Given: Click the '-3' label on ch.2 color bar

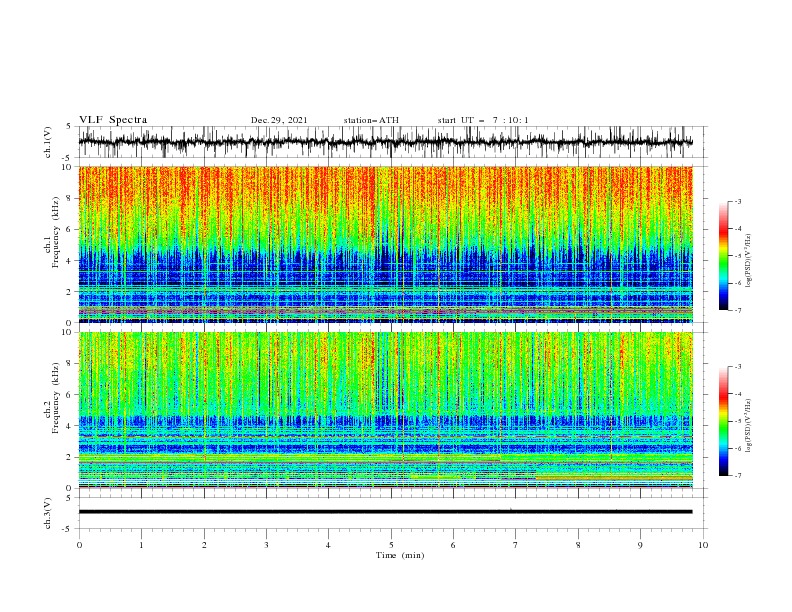Looking at the screenshot, I should coord(737,367).
